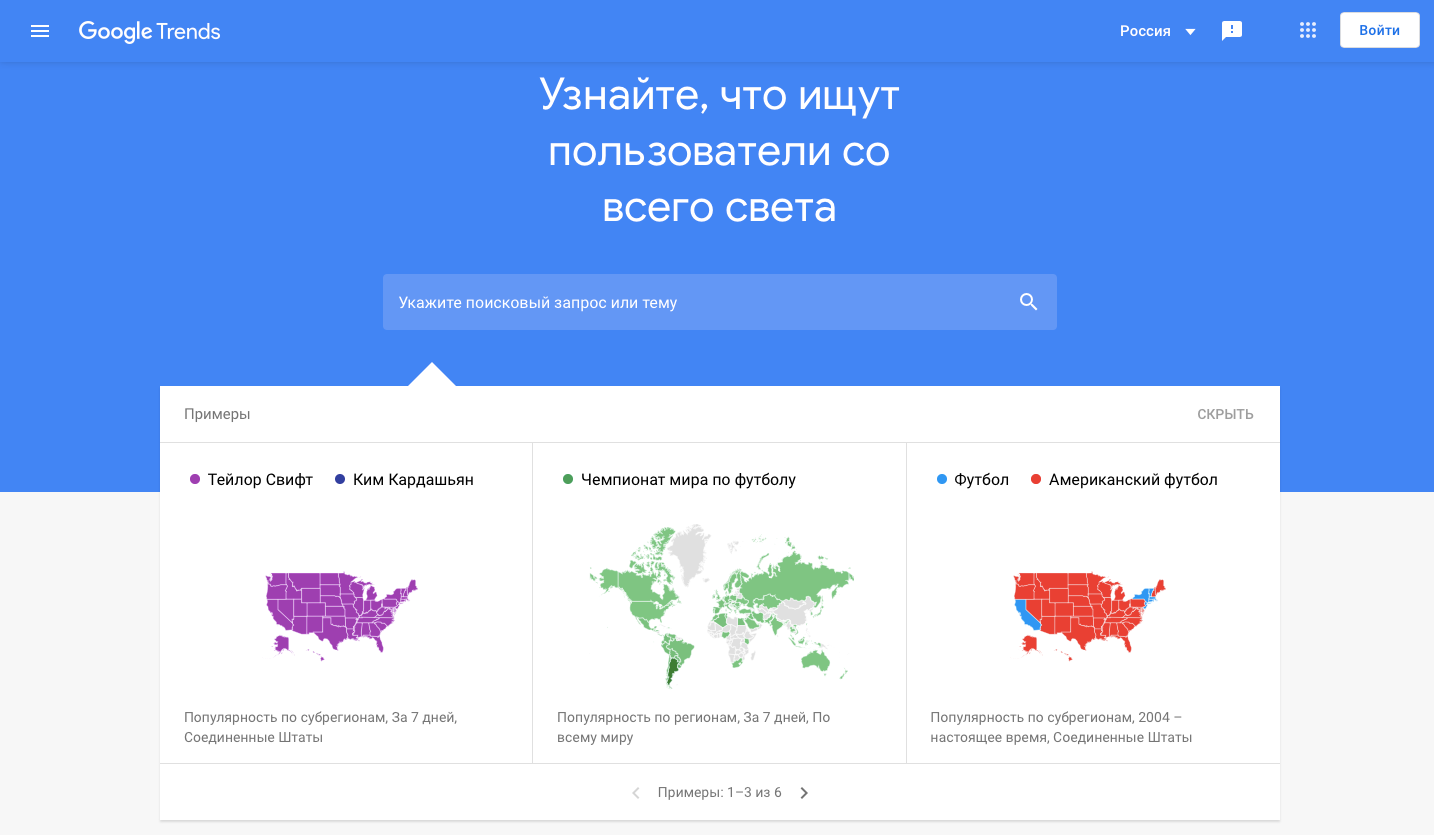
Task: Go to previous examples page arrow
Action: 636,793
